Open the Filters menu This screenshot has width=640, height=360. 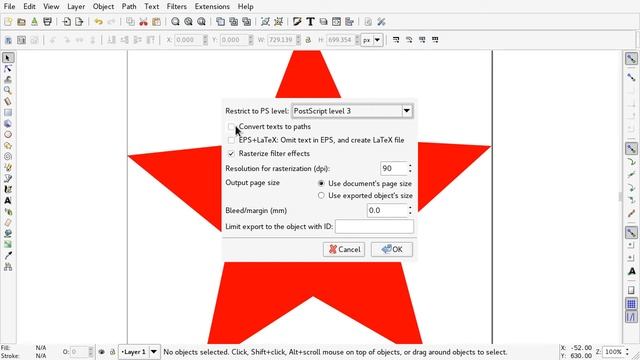pos(176,7)
